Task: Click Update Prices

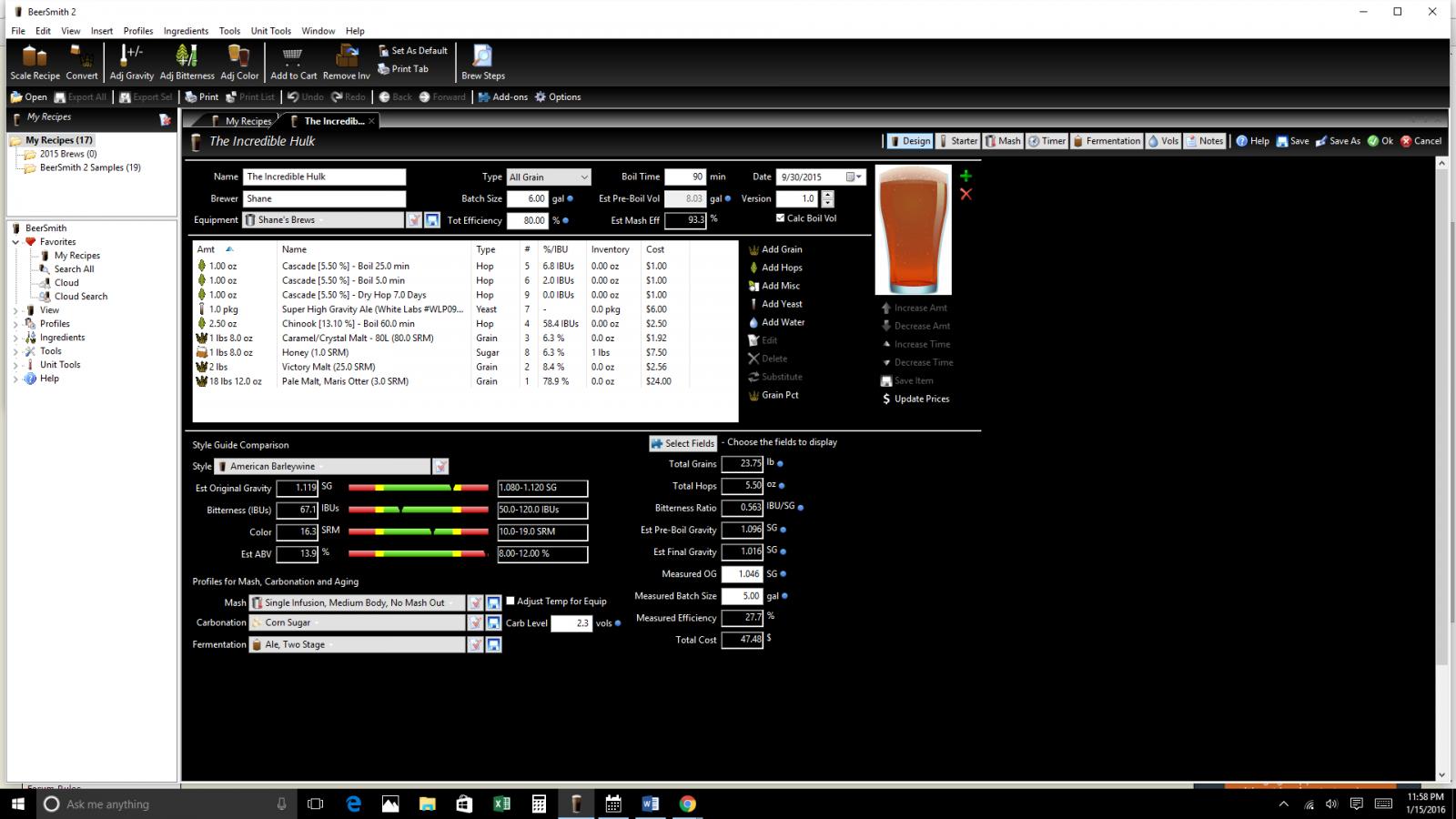Action: tap(915, 399)
